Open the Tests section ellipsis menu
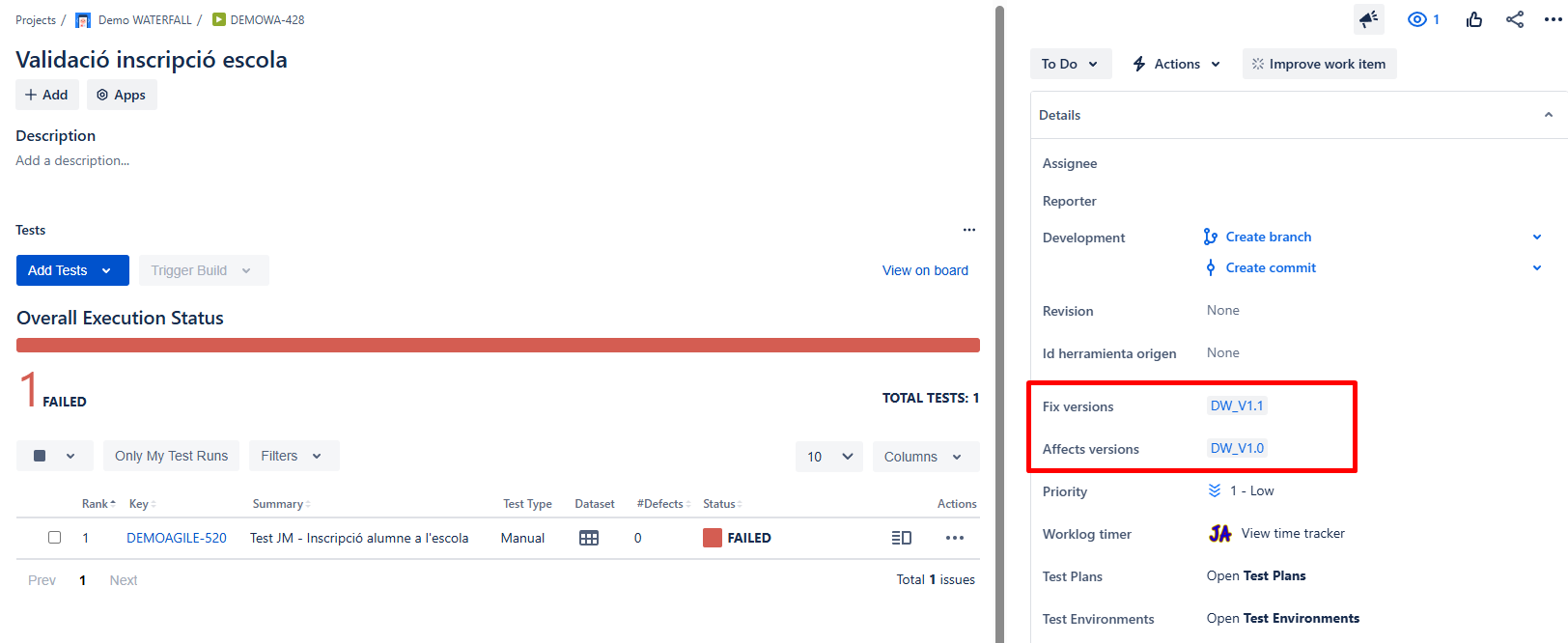This screenshot has width=1568, height=643. pyautogui.click(x=969, y=230)
